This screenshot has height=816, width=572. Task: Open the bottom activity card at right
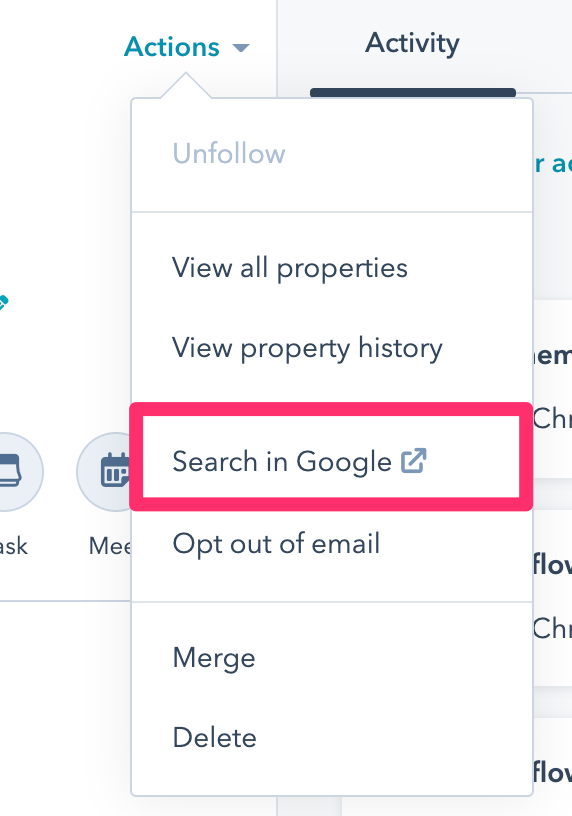pyautogui.click(x=553, y=766)
